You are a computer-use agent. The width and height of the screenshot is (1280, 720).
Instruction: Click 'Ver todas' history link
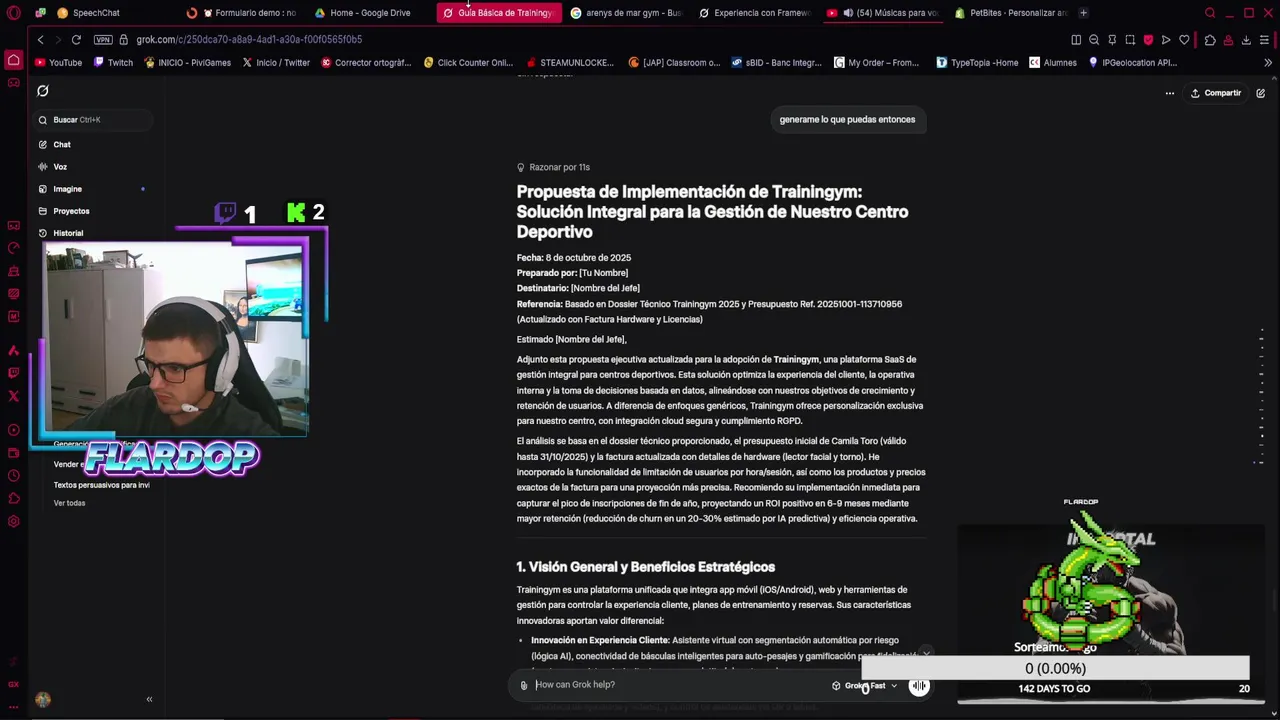click(69, 503)
